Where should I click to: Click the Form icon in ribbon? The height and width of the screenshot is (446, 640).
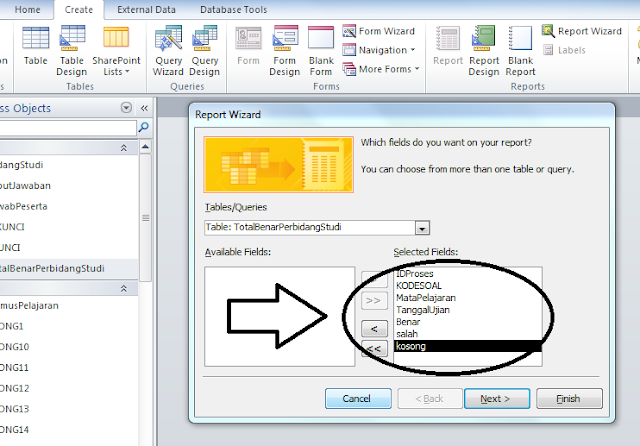point(248,45)
